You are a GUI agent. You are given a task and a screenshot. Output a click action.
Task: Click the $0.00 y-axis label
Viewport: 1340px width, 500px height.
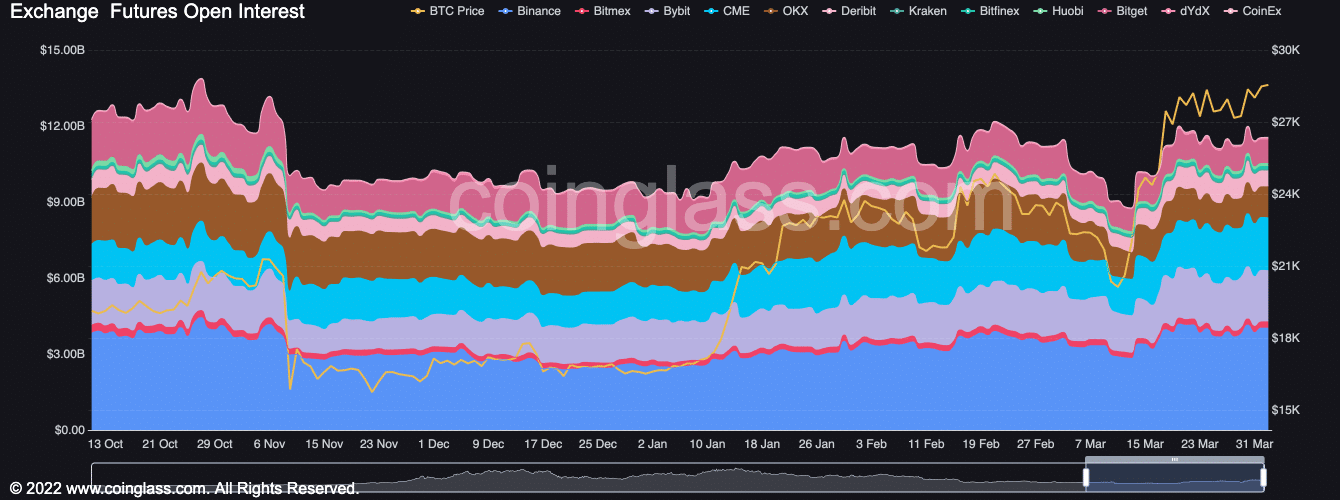point(70,430)
